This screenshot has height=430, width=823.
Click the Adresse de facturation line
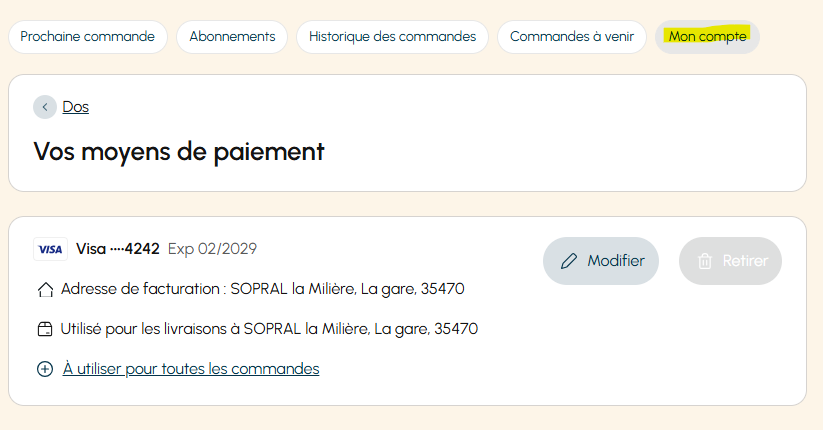262,289
